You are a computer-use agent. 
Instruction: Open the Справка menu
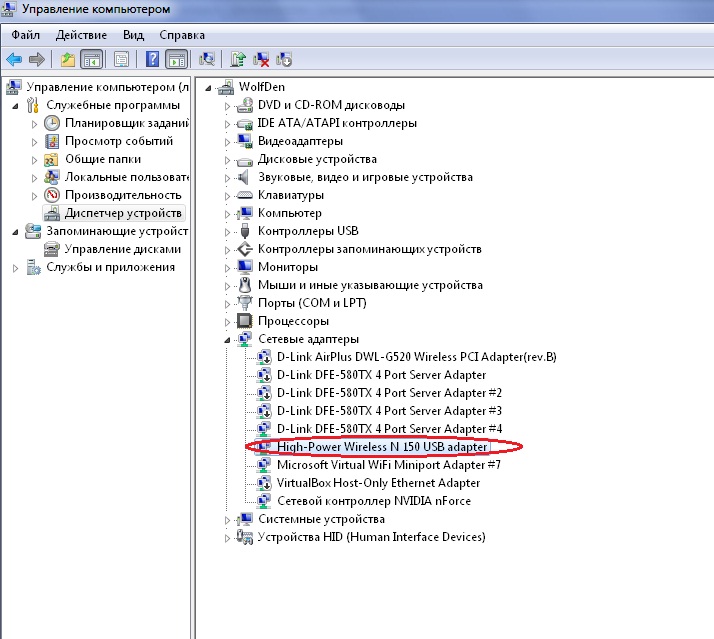pos(182,34)
